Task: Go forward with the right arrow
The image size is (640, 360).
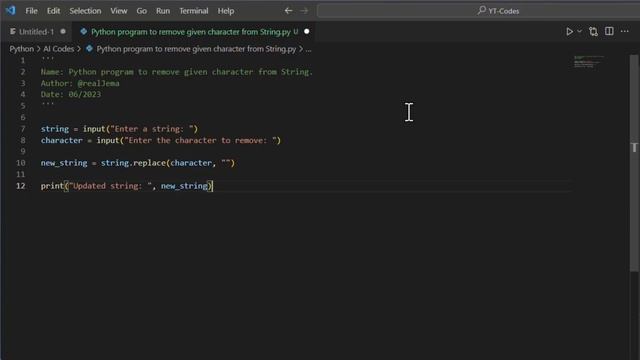Action: pyautogui.click(x=304, y=11)
